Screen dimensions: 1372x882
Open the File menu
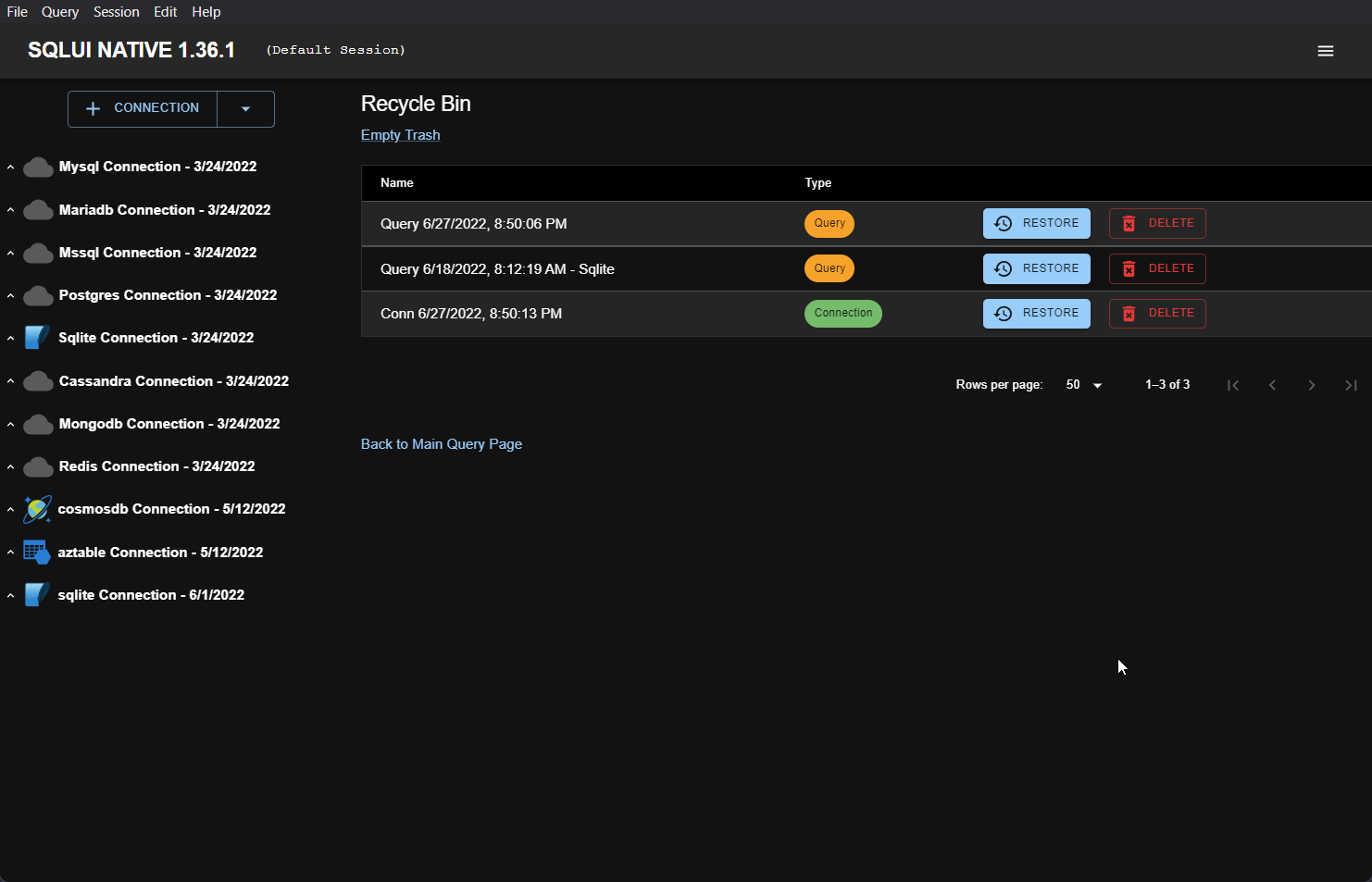17,12
